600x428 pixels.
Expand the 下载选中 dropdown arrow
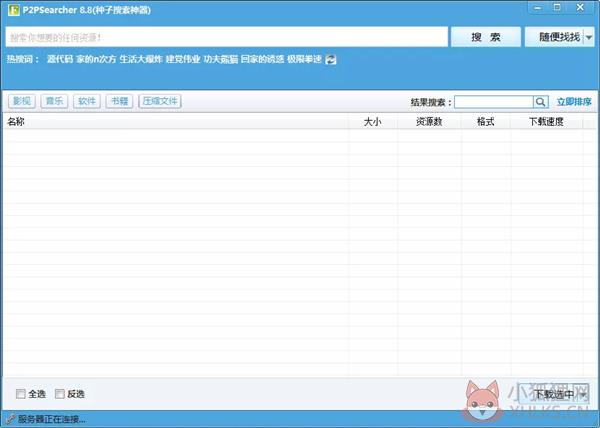(x=583, y=394)
